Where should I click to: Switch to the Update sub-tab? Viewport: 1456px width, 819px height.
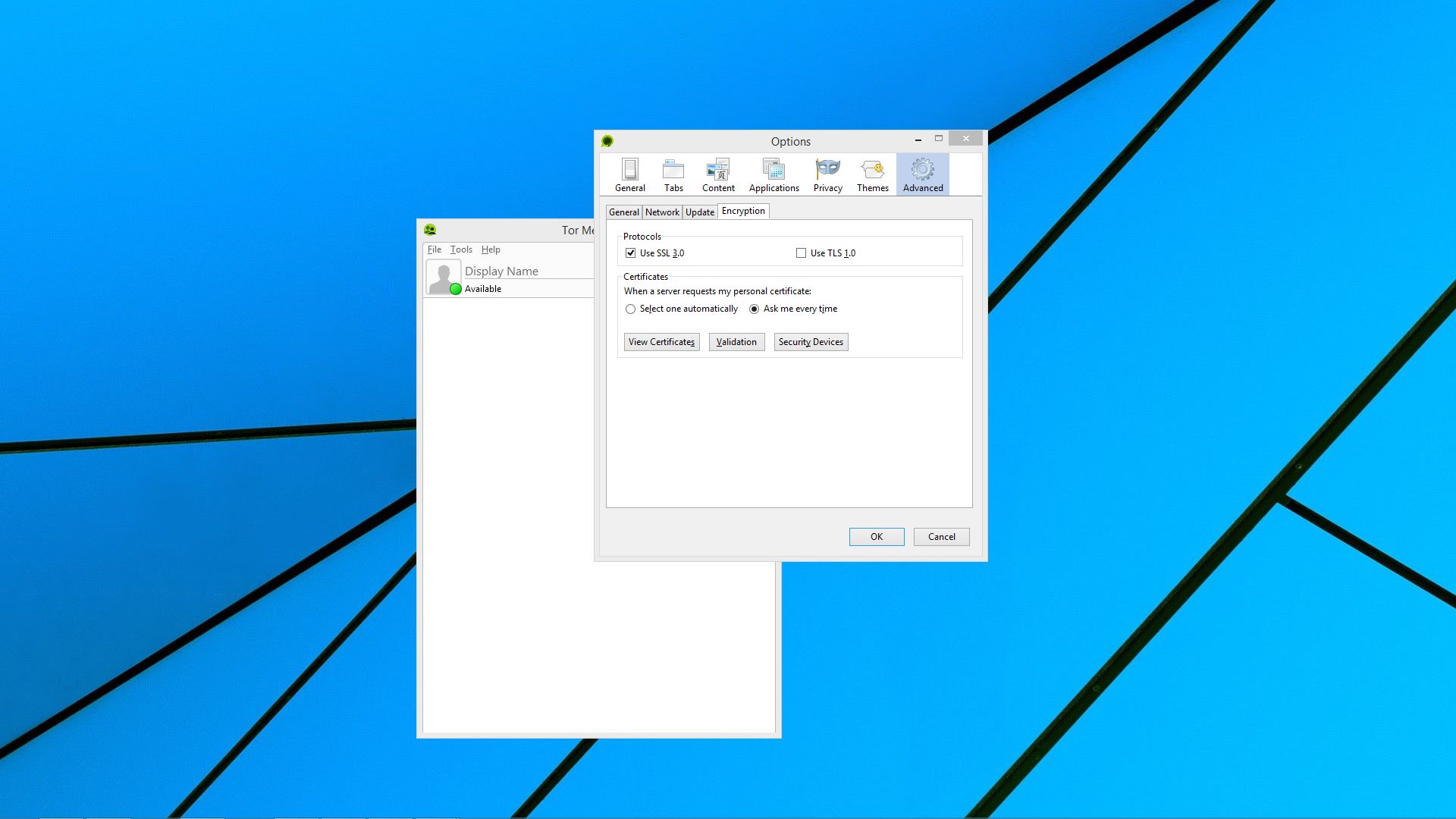[x=700, y=212]
